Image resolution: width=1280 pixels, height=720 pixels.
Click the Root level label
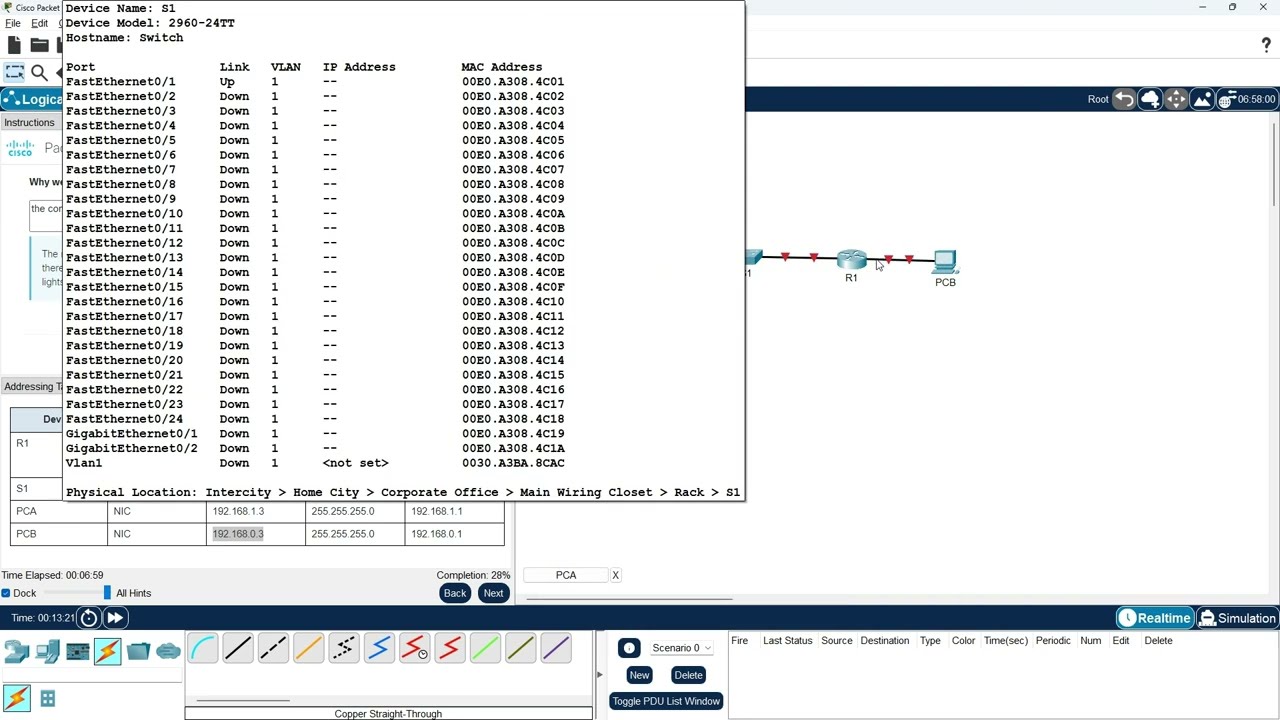[x=1098, y=99]
